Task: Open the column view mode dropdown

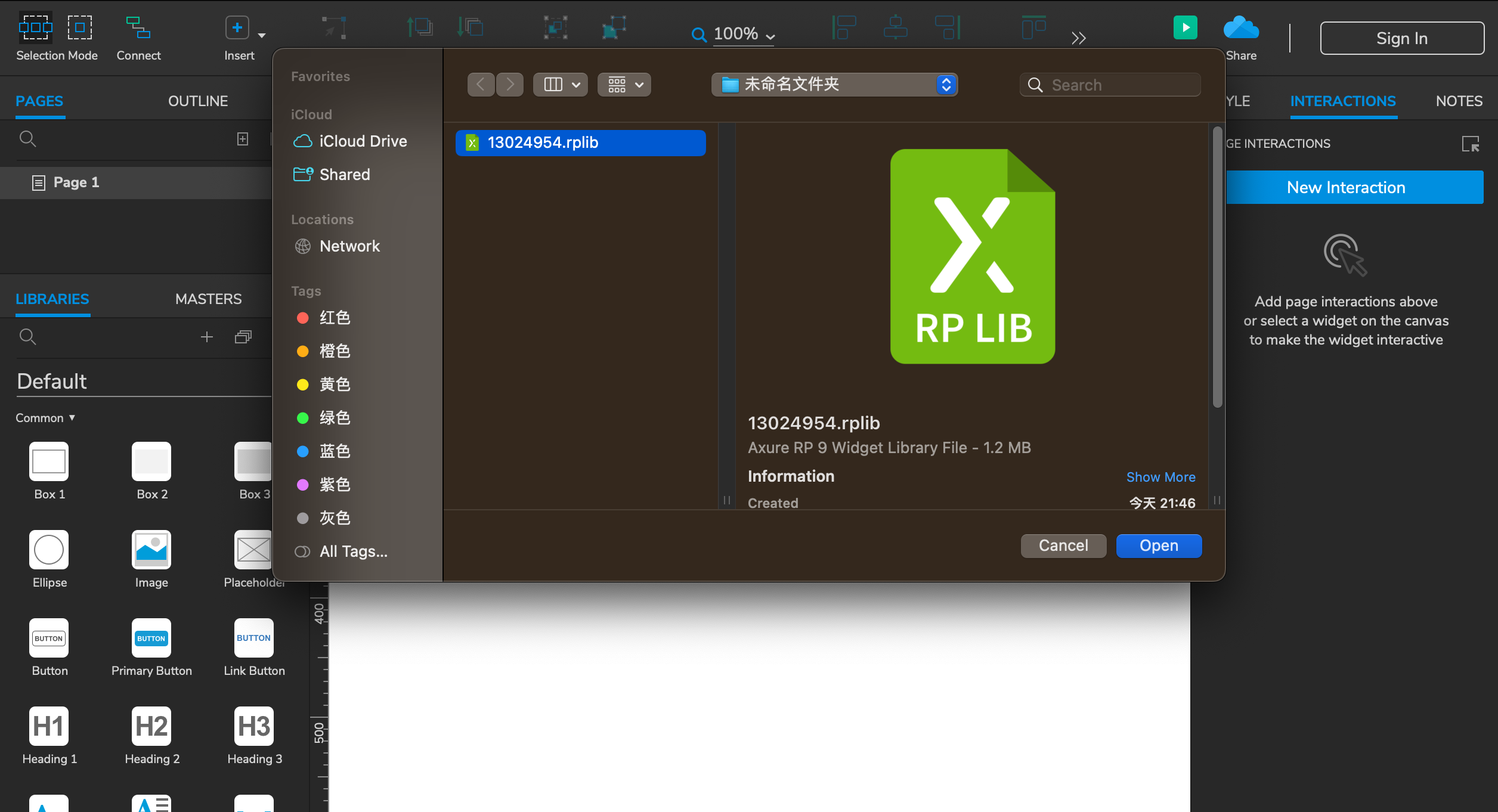Action: pyautogui.click(x=561, y=85)
